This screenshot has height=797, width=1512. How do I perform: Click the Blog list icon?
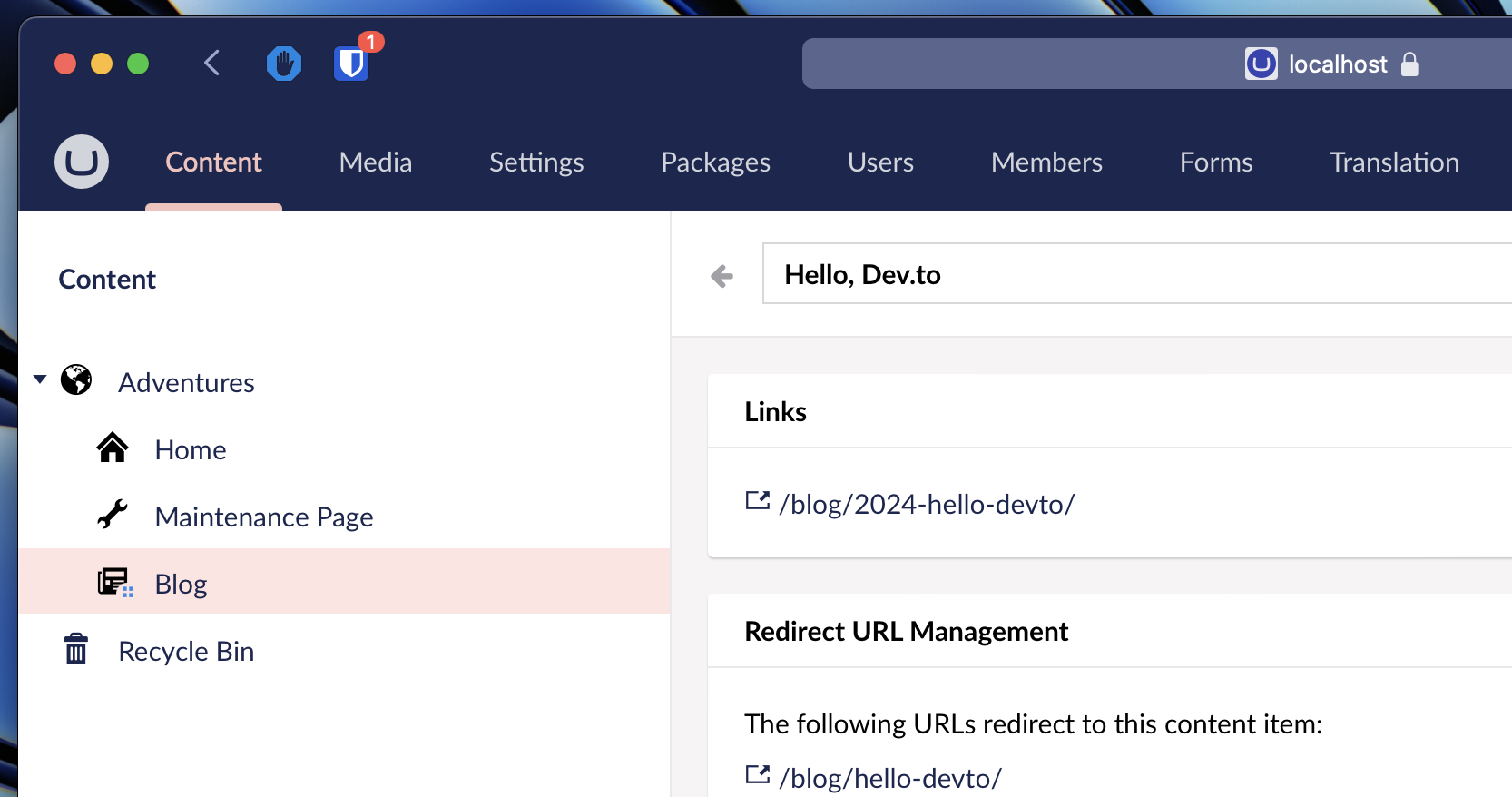point(114,583)
